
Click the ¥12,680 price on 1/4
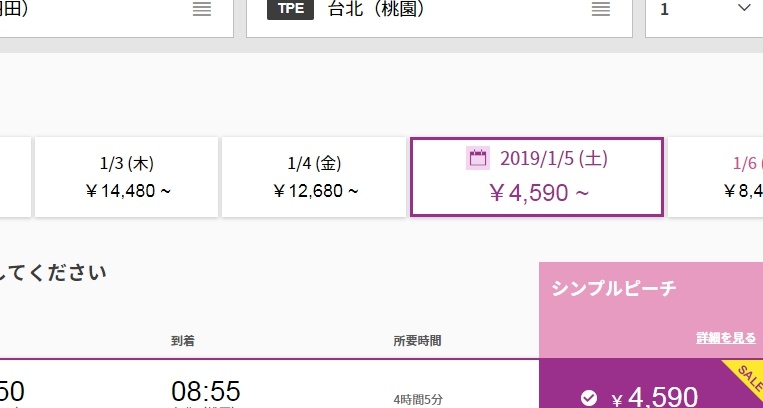(x=315, y=191)
